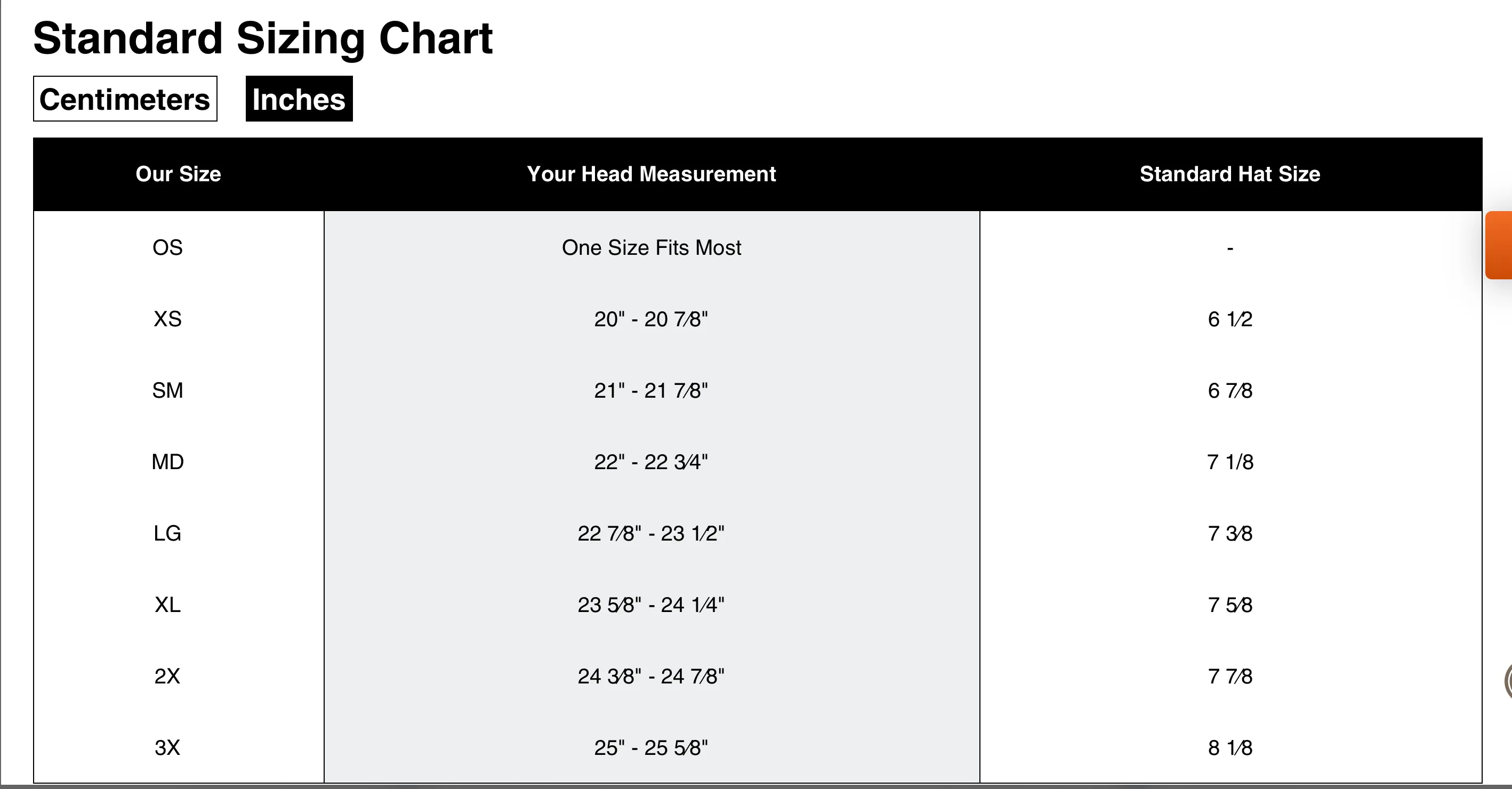Click the 7 5/8 hat size value

[x=1229, y=605]
